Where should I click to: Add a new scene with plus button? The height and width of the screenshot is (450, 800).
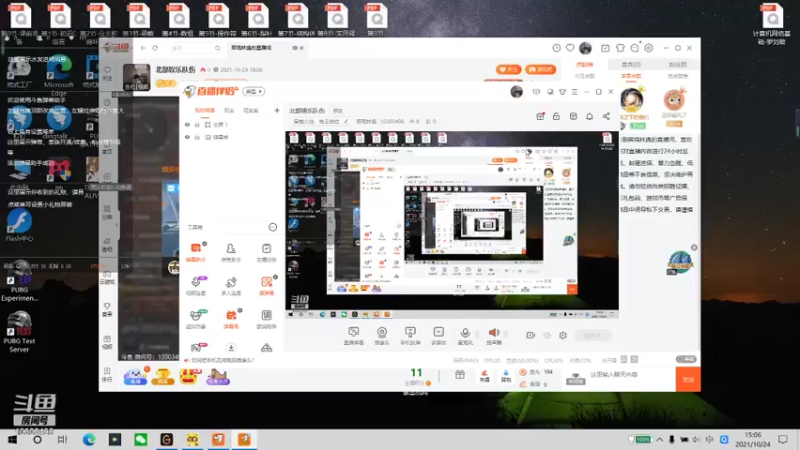[x=277, y=110]
